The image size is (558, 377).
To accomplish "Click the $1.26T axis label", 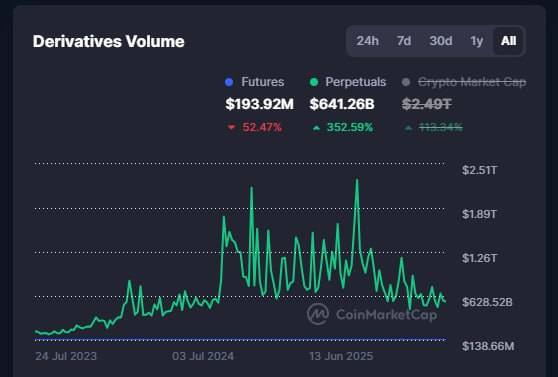I will point(479,258).
